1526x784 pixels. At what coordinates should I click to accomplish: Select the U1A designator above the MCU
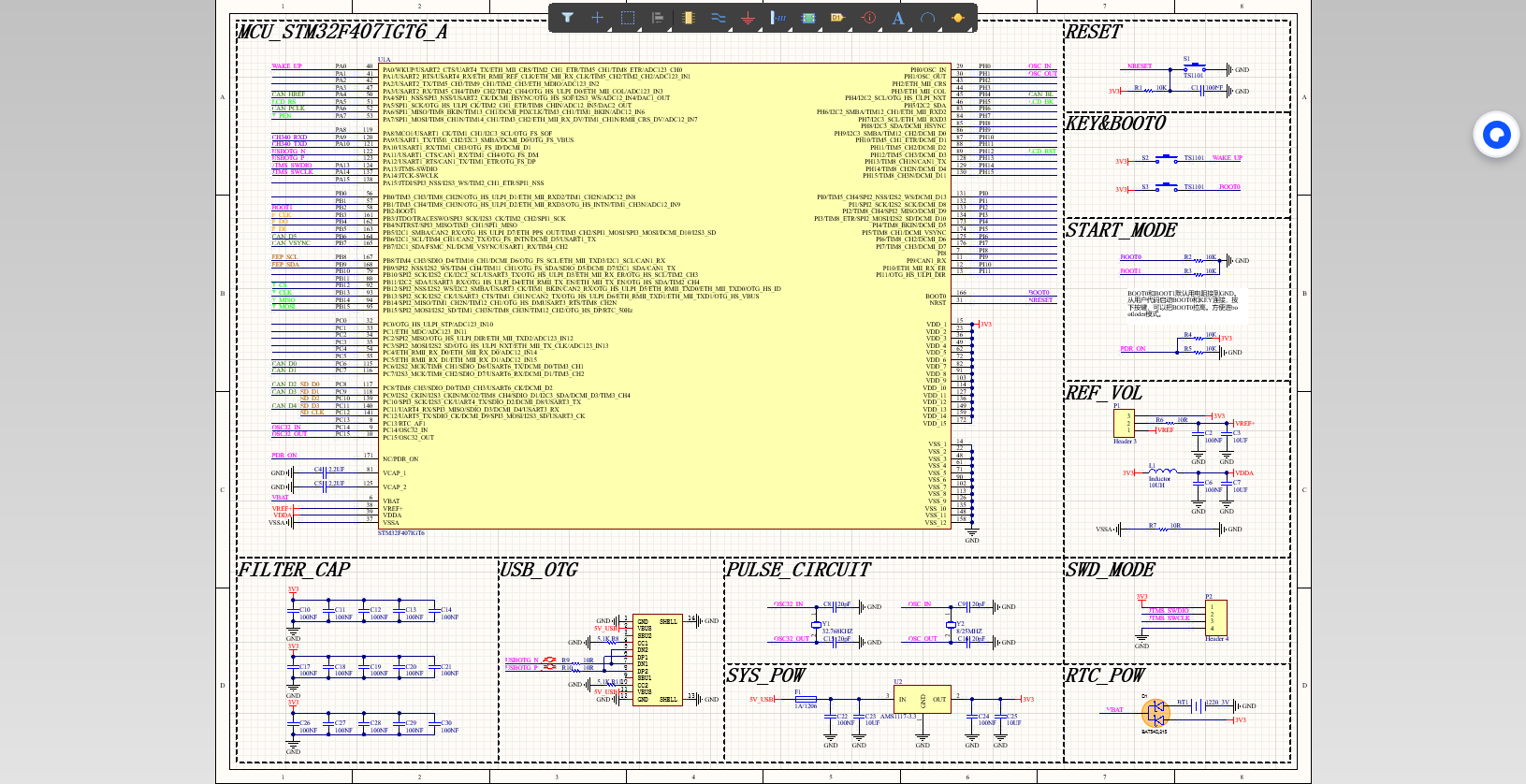click(384, 59)
